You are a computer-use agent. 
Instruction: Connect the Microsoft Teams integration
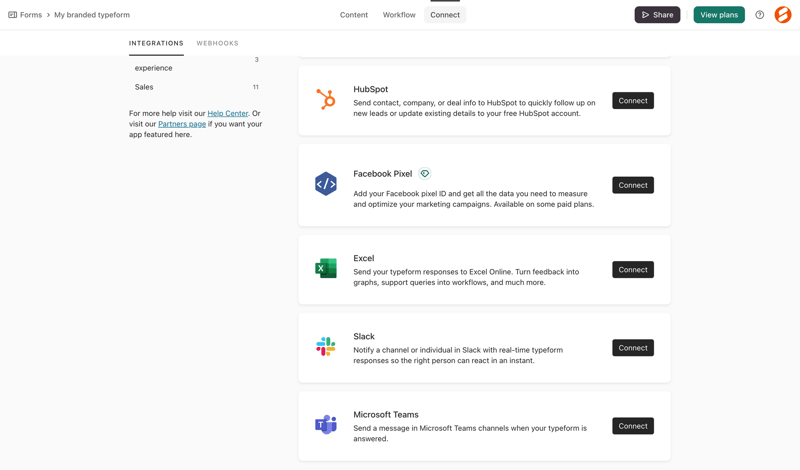tap(633, 426)
